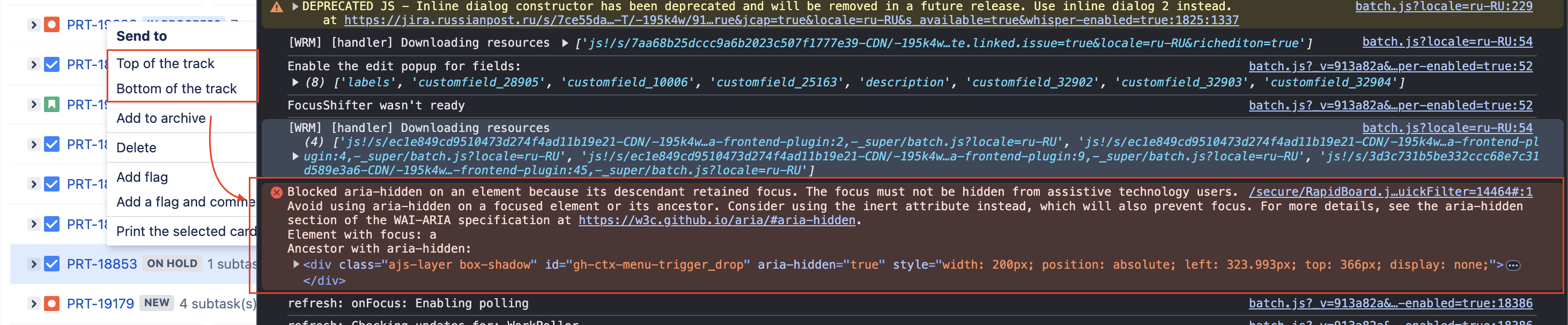Click the NEW status badge
Viewport: 1568px width, 325px height.
pos(157,302)
